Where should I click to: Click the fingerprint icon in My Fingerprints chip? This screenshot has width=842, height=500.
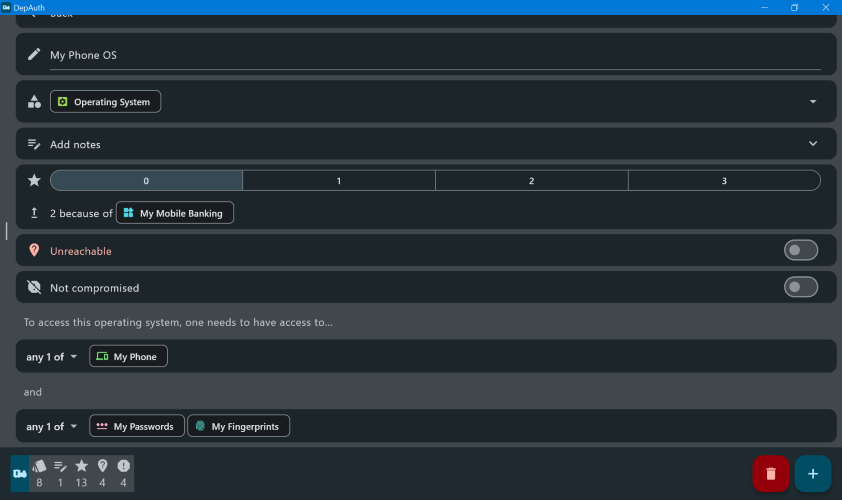pyautogui.click(x=200, y=426)
